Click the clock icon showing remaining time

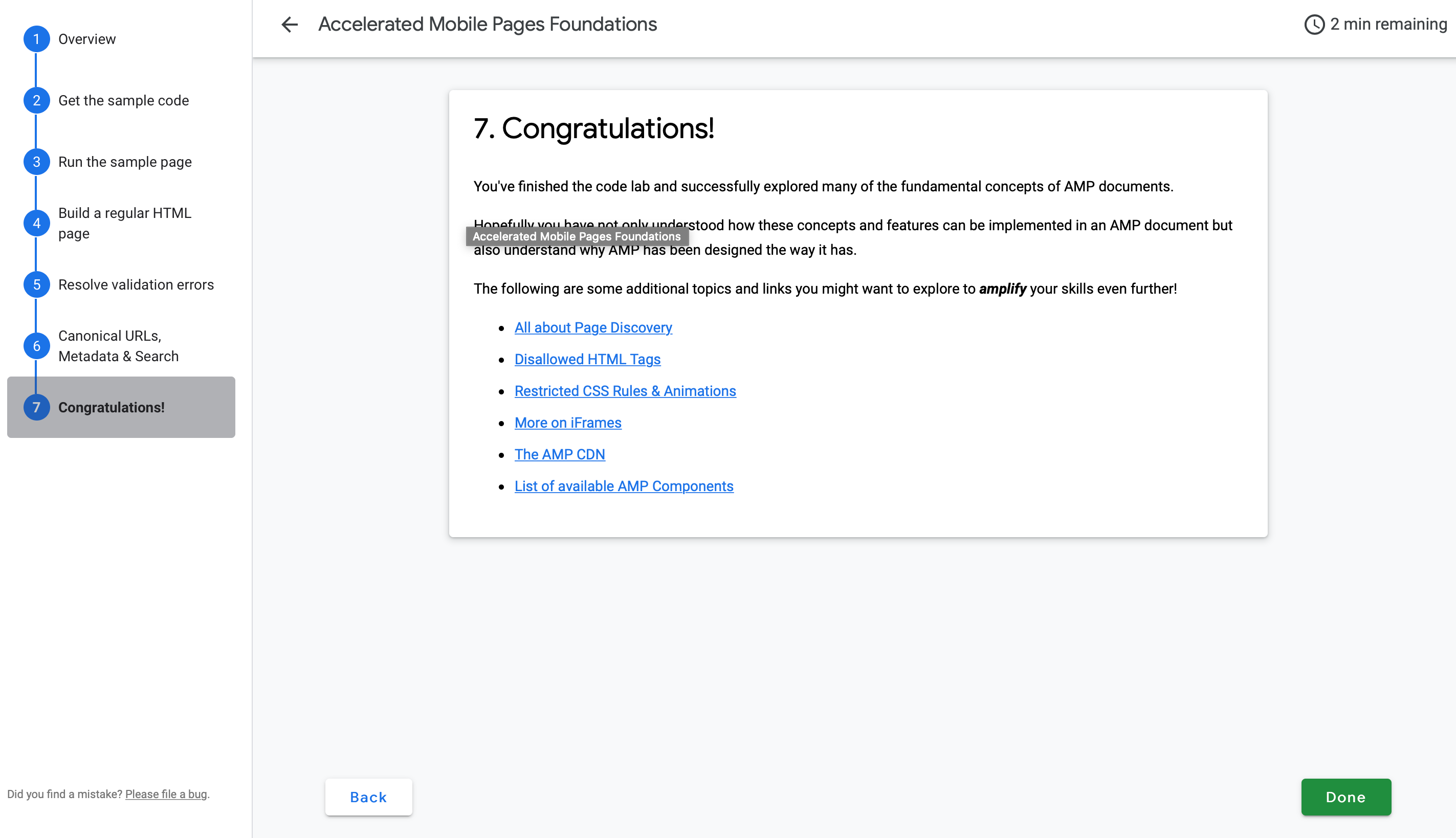[1315, 24]
